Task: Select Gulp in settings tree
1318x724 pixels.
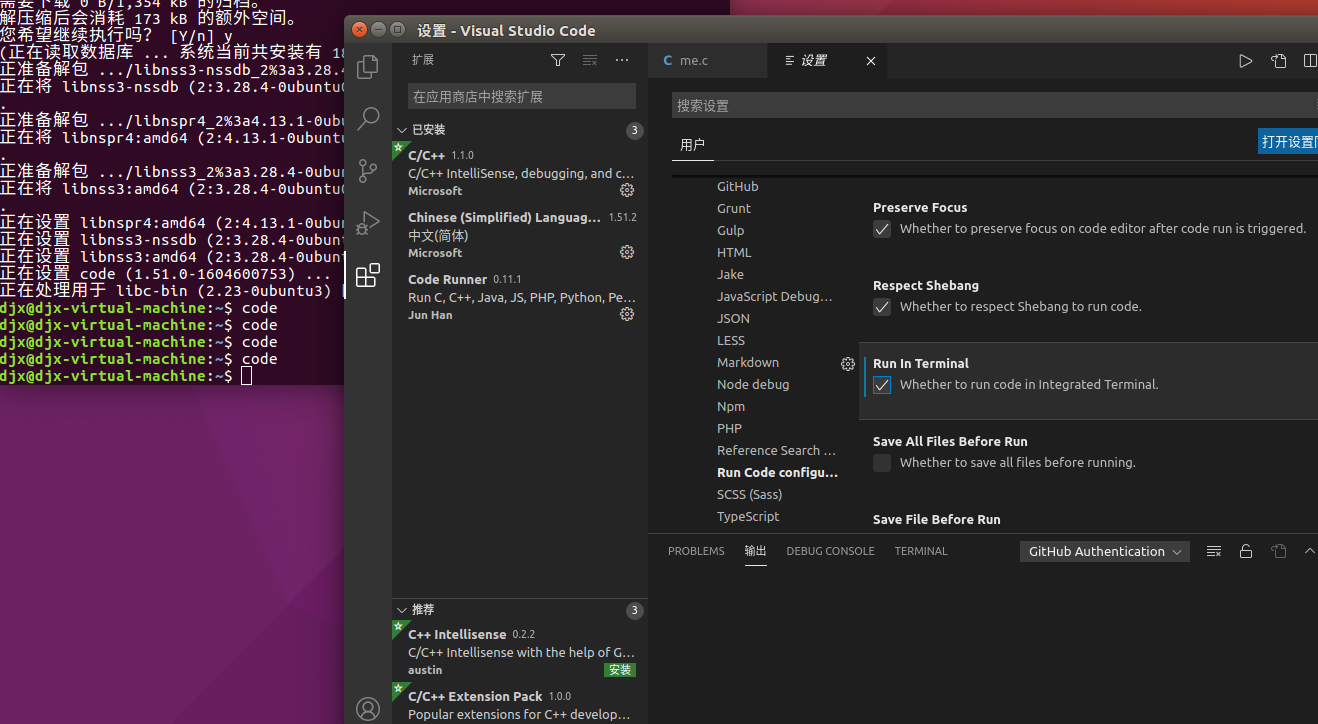Action: (731, 231)
